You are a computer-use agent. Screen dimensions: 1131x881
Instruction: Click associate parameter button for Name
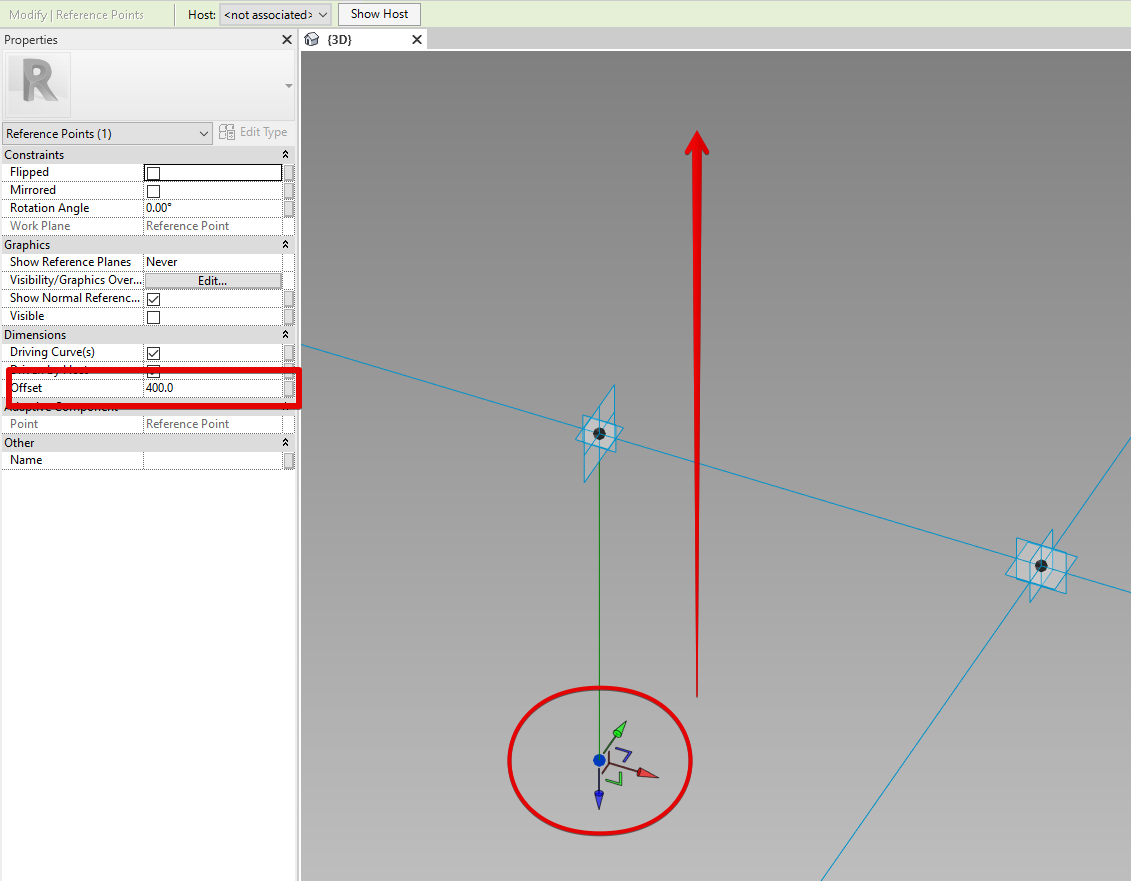[289, 460]
